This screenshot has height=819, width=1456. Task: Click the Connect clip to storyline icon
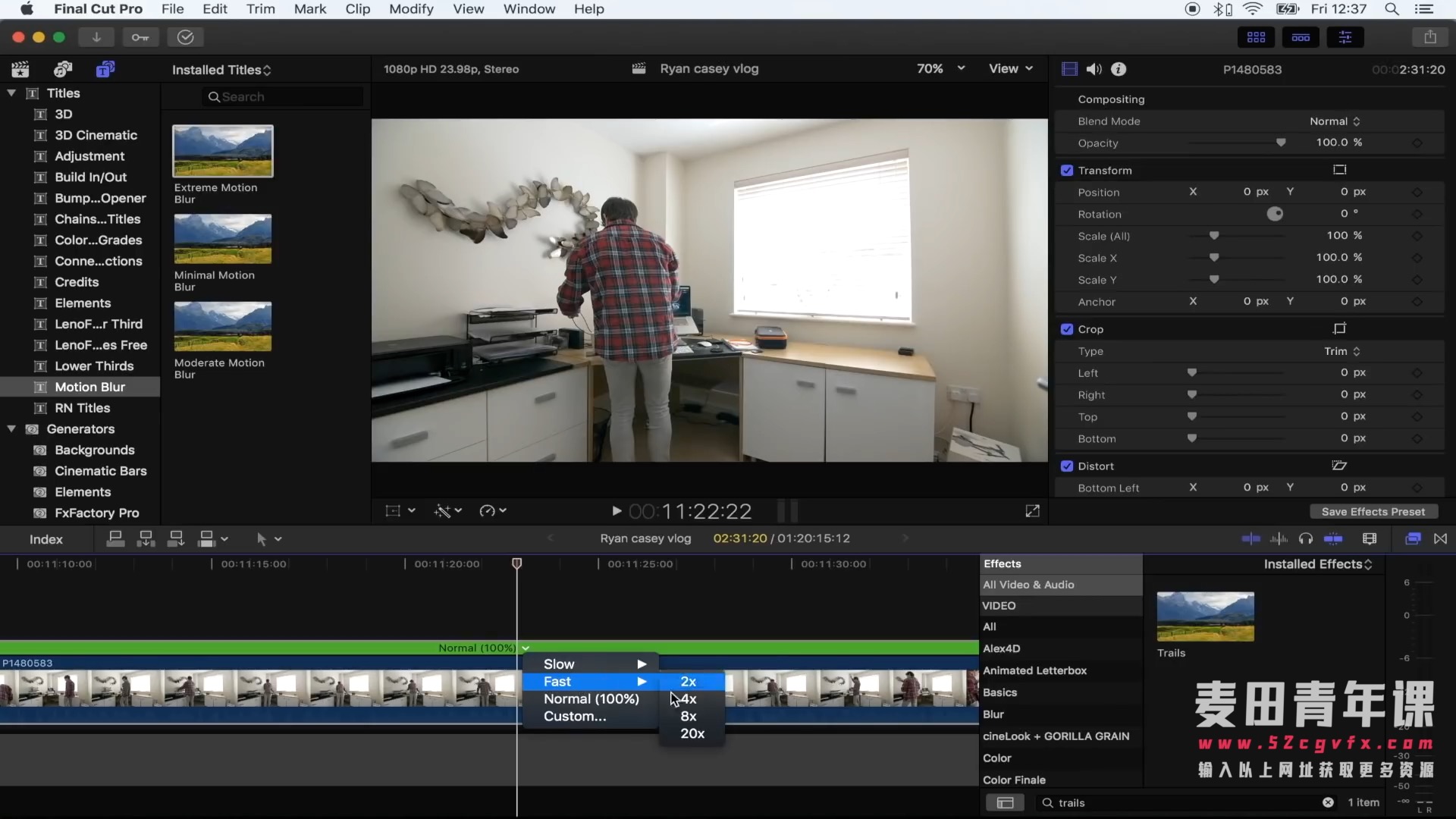(115, 539)
